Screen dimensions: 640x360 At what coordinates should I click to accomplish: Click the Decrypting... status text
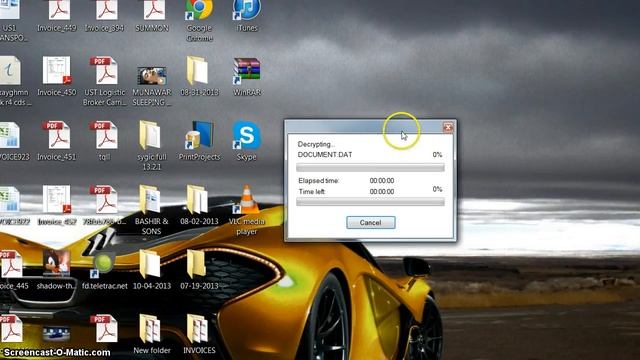(316, 144)
